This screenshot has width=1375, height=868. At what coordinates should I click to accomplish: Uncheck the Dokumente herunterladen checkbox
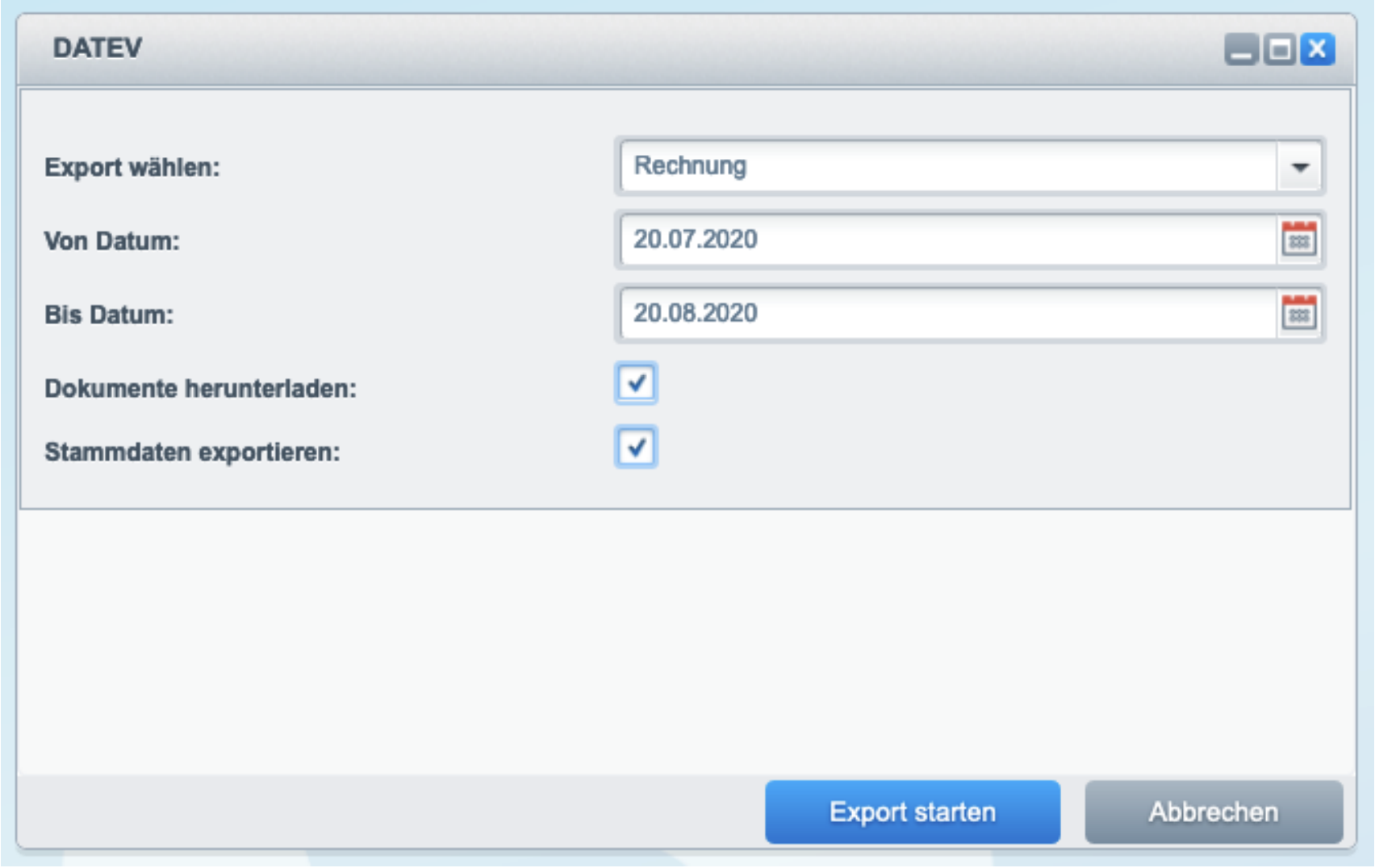pyautogui.click(x=636, y=383)
